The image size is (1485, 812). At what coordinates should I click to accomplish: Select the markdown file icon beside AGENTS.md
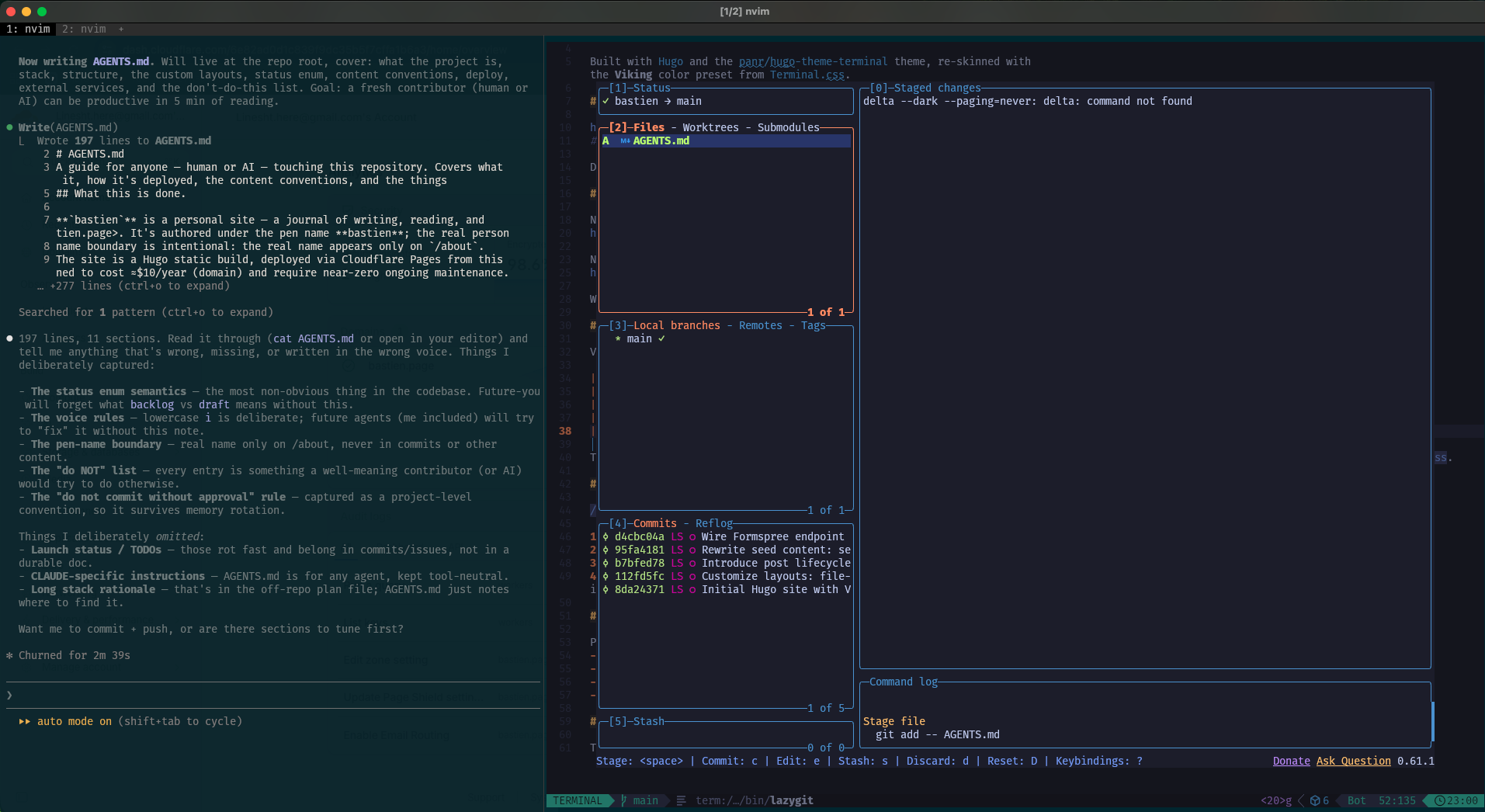(x=625, y=141)
